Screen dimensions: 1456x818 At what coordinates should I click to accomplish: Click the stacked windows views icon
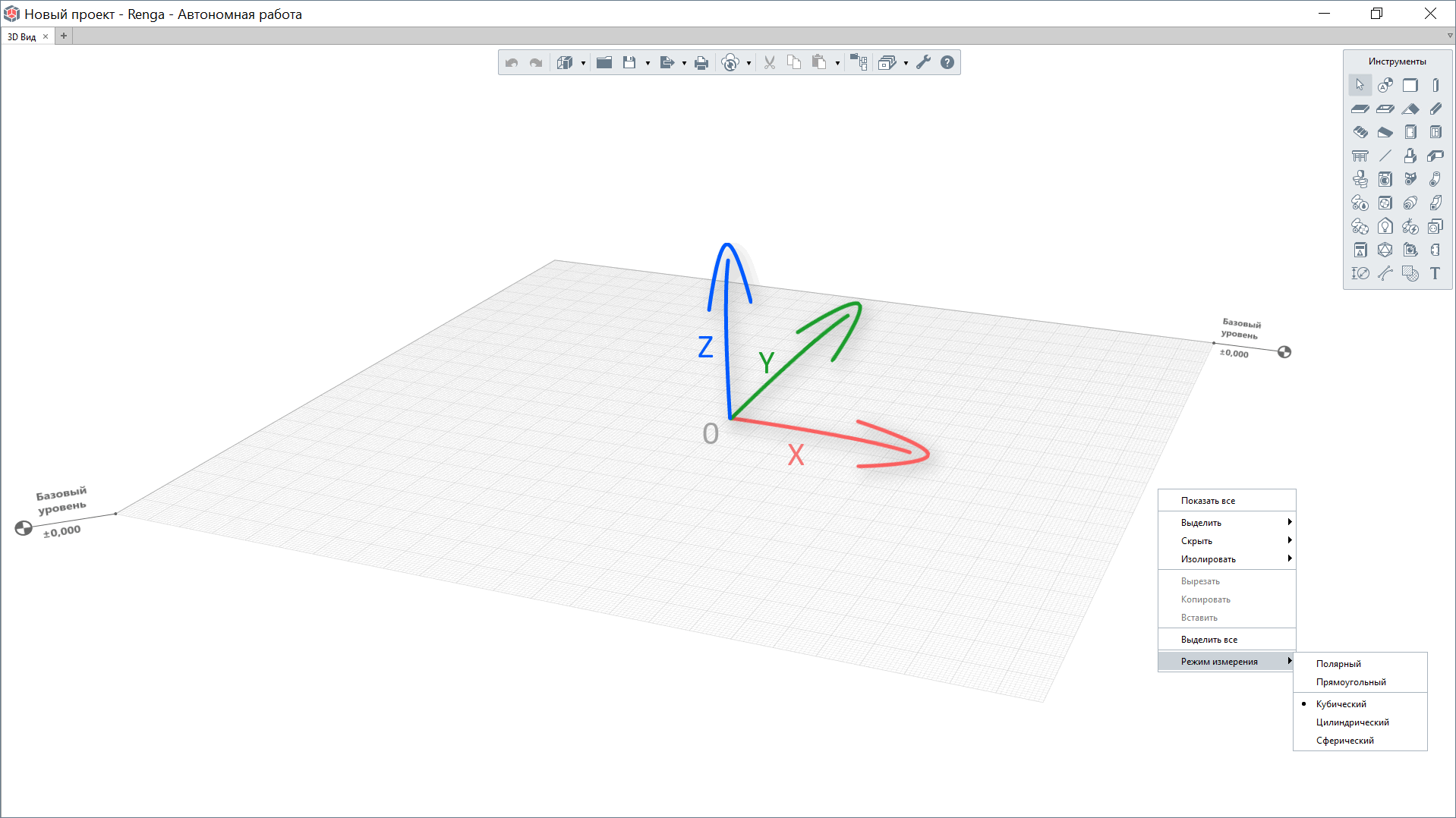887,63
